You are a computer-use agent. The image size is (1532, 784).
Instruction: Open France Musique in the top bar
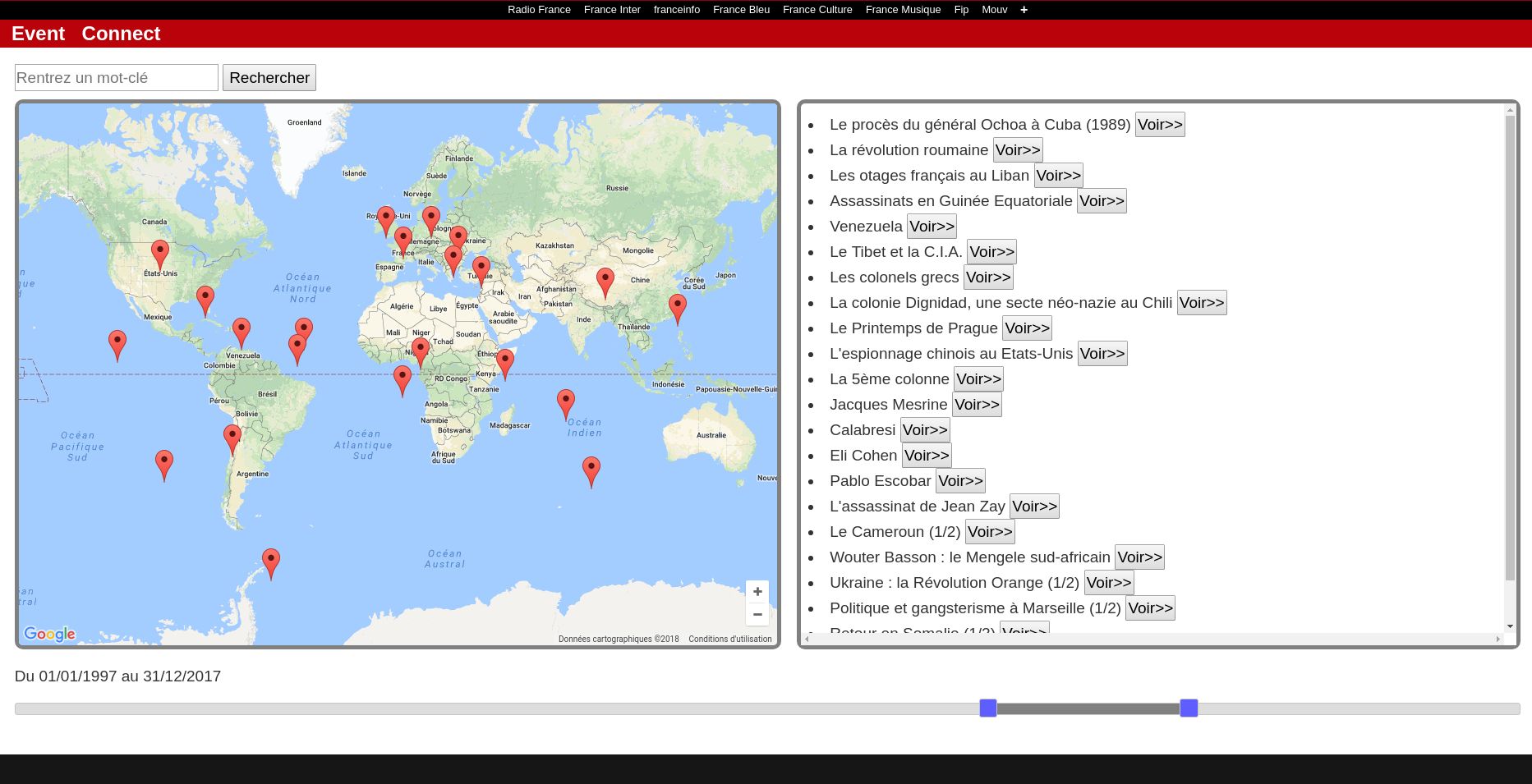903,10
